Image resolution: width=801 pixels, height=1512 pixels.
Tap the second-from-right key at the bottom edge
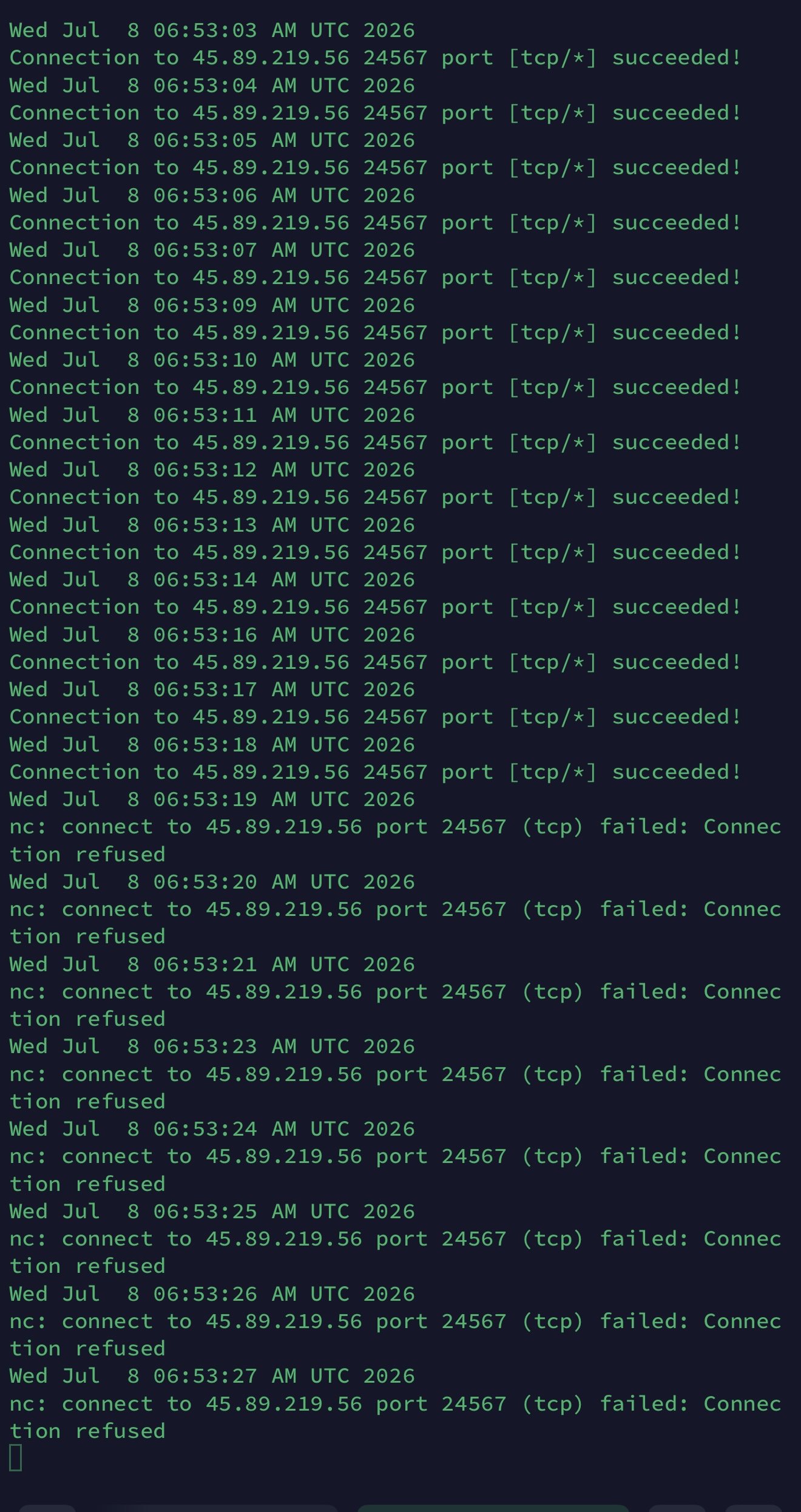pos(677,1508)
